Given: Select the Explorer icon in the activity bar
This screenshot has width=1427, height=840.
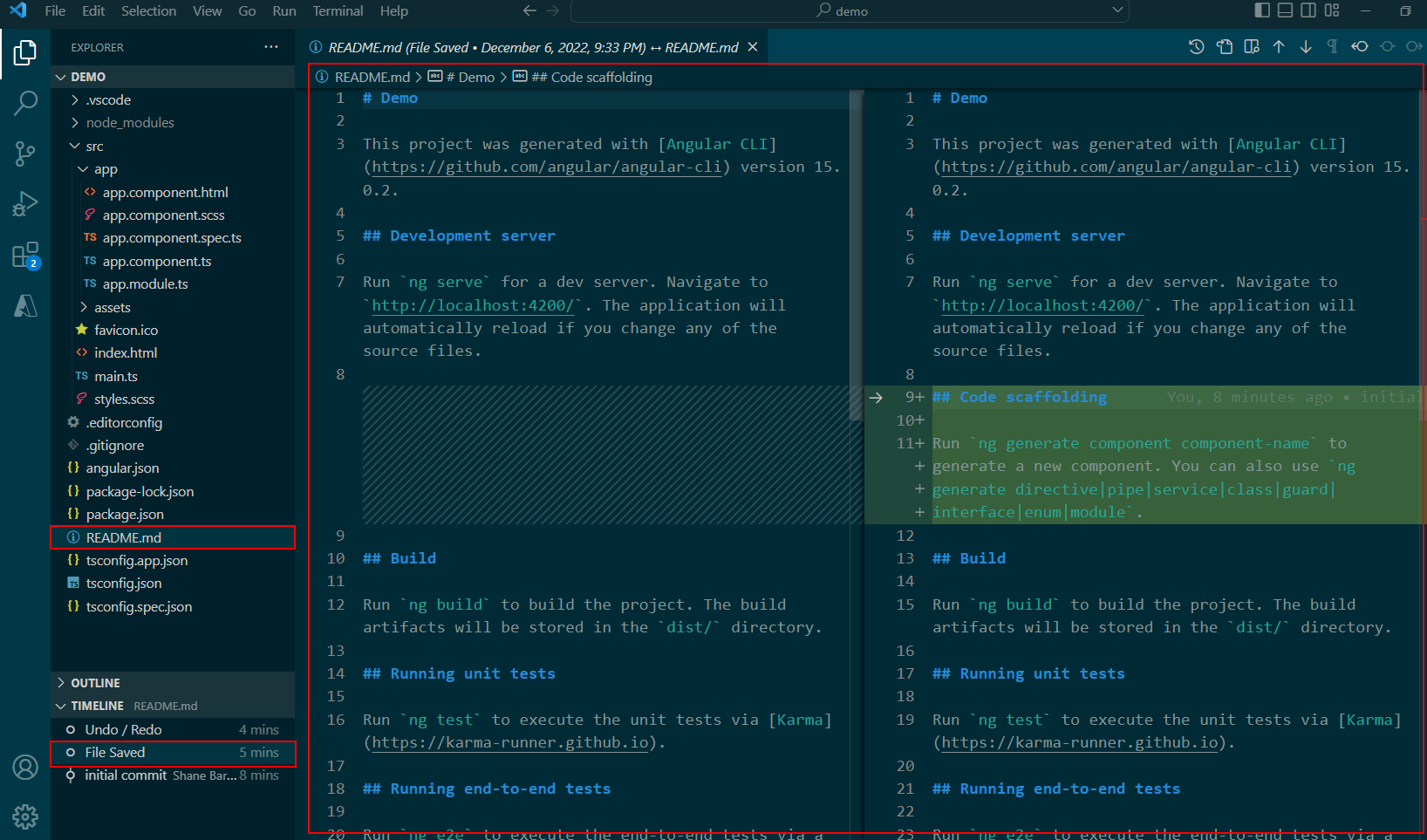Looking at the screenshot, I should (25, 53).
